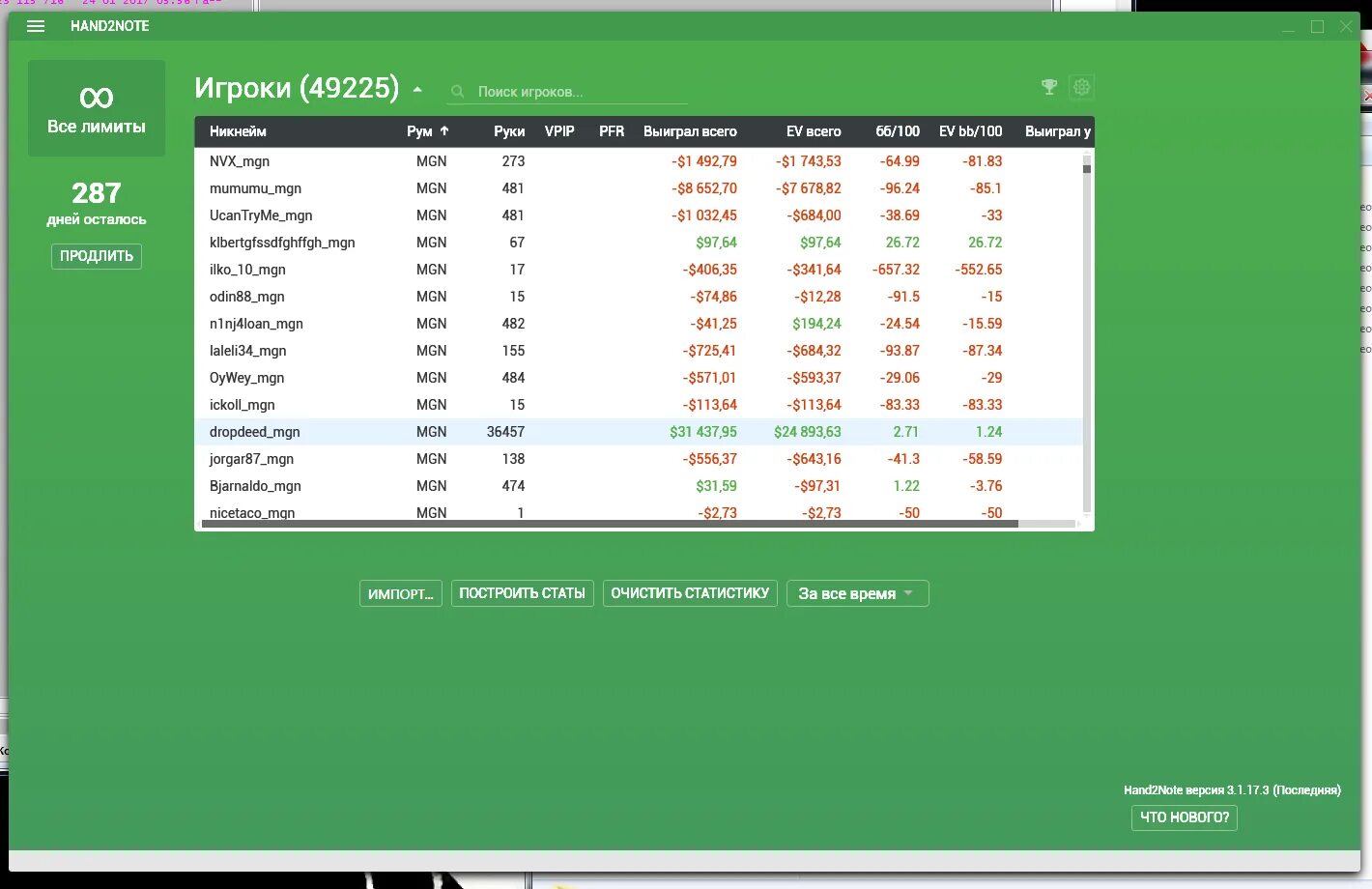Image resolution: width=1372 pixels, height=889 pixels.
Task: Sort by бб/100 column header
Action: pos(898,131)
